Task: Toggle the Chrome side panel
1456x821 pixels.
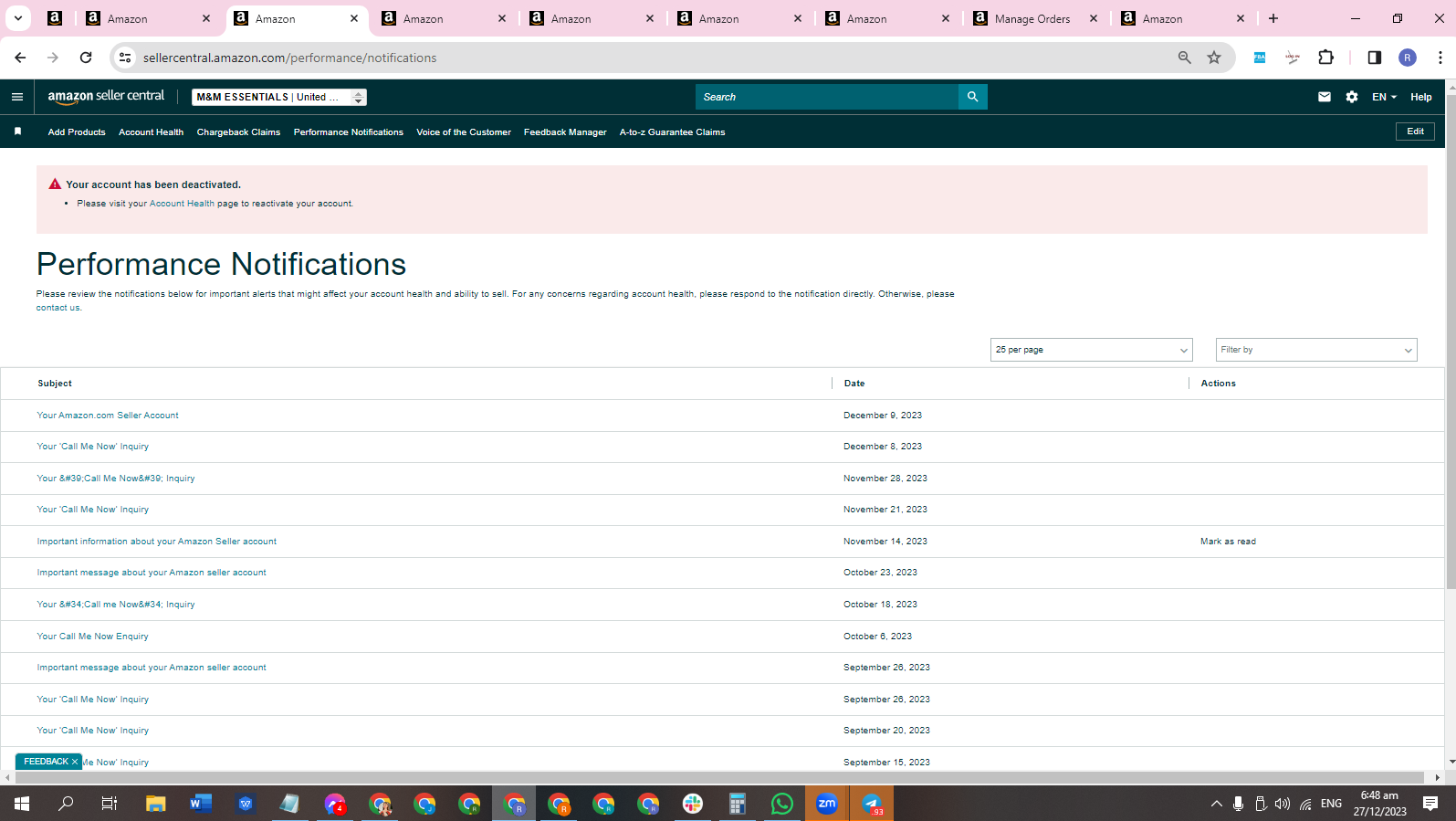Action: tap(1374, 58)
